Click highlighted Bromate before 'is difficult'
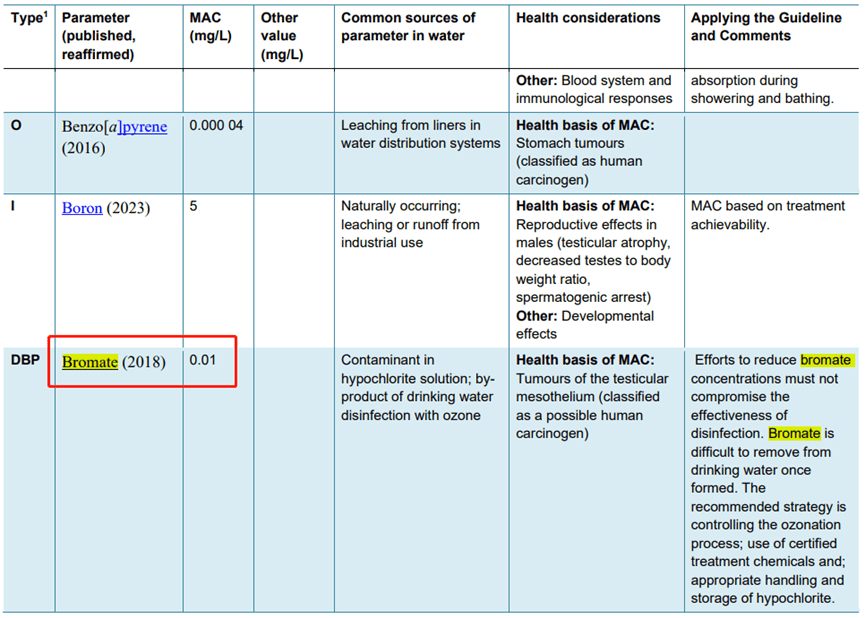 pyautogui.click(x=794, y=433)
